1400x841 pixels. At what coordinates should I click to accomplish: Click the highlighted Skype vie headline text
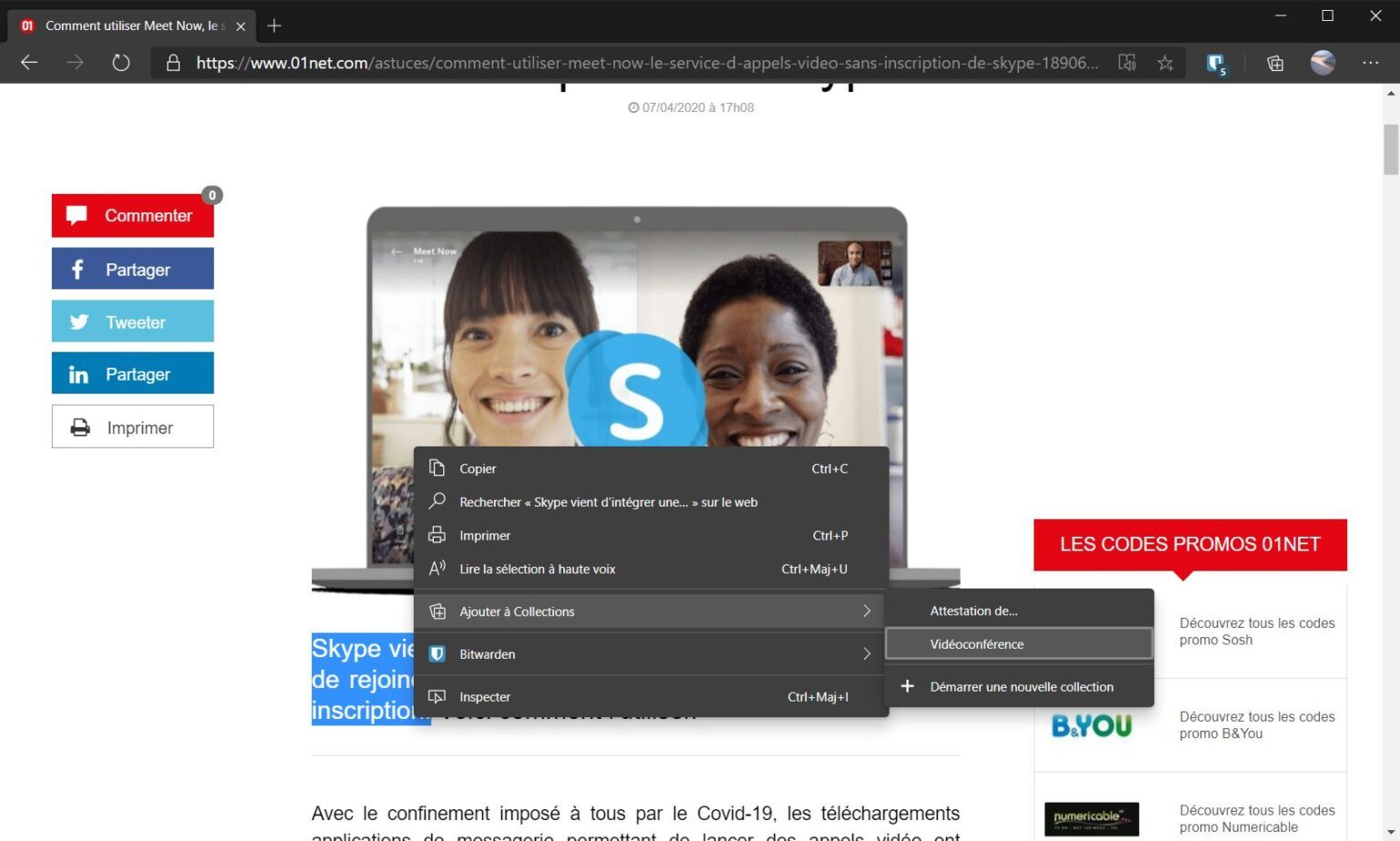[364, 679]
